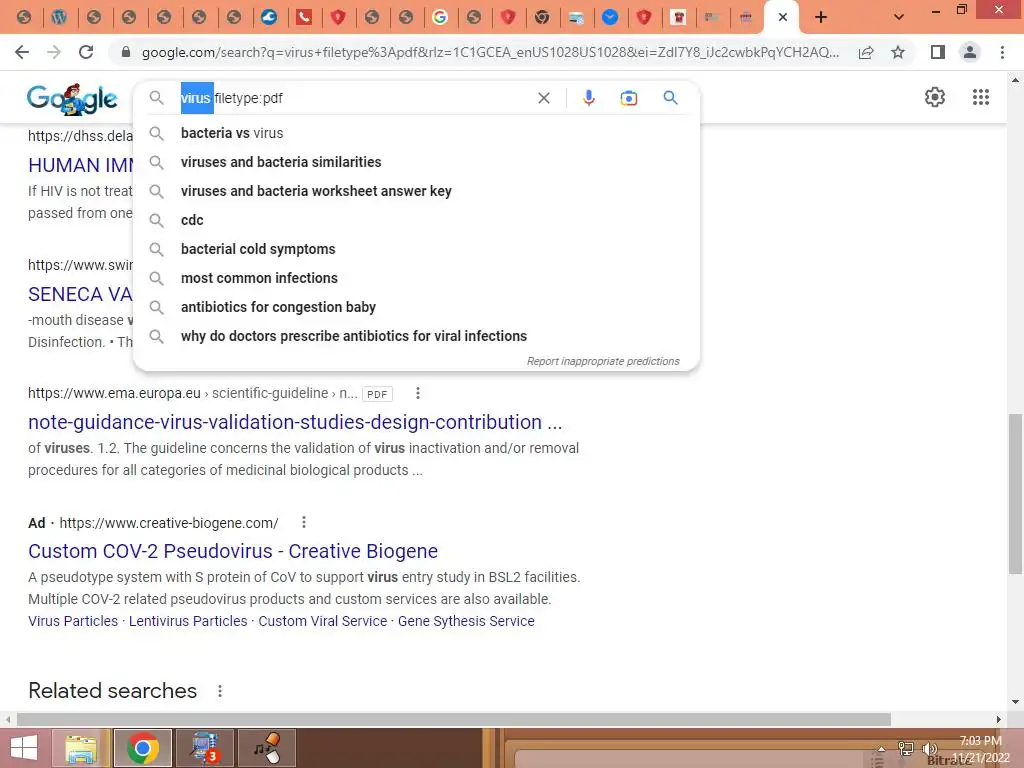Open more options for ema.europa.eu result
The image size is (1024, 768).
(x=418, y=393)
